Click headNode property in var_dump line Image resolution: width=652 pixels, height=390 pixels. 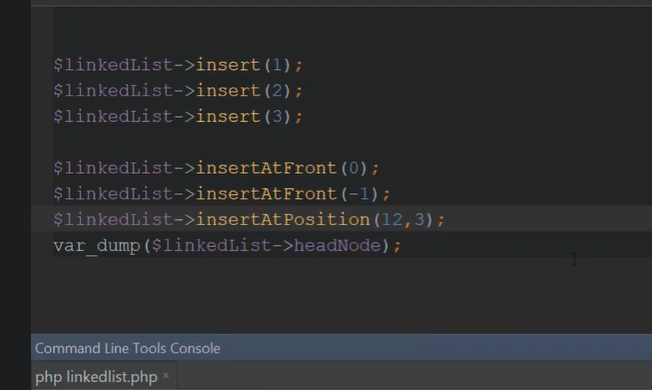click(337, 246)
